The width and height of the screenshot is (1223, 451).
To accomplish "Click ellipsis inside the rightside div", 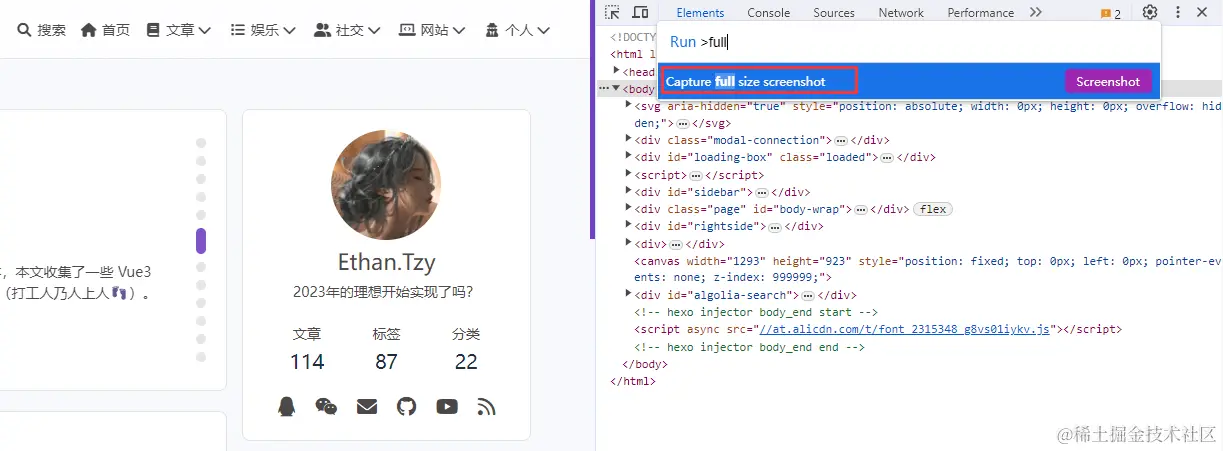I will [x=774, y=227].
